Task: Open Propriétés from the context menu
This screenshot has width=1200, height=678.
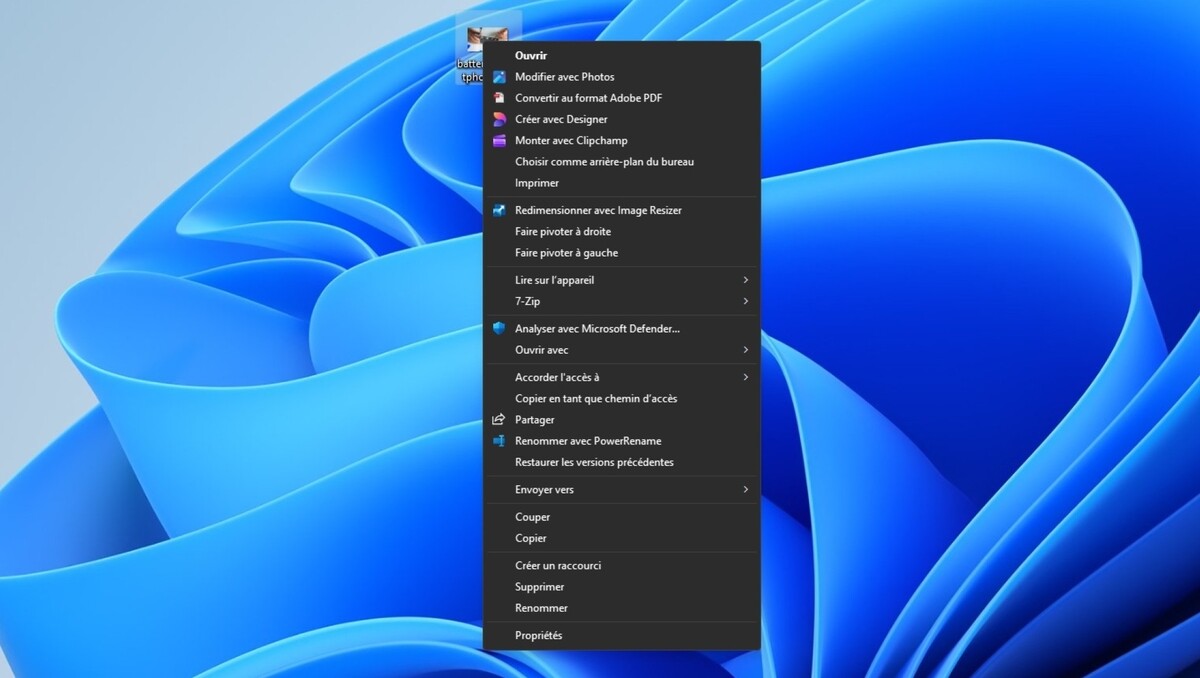Action: pos(538,636)
